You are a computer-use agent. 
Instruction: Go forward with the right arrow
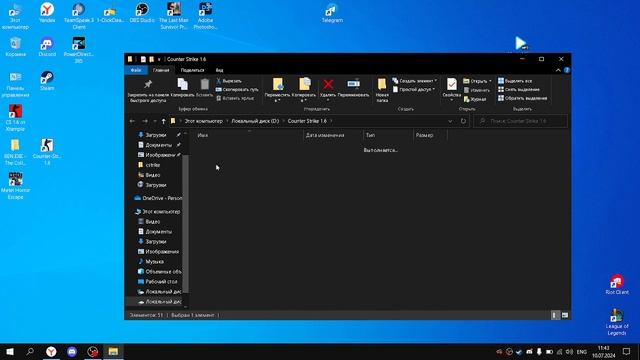tap(145, 121)
